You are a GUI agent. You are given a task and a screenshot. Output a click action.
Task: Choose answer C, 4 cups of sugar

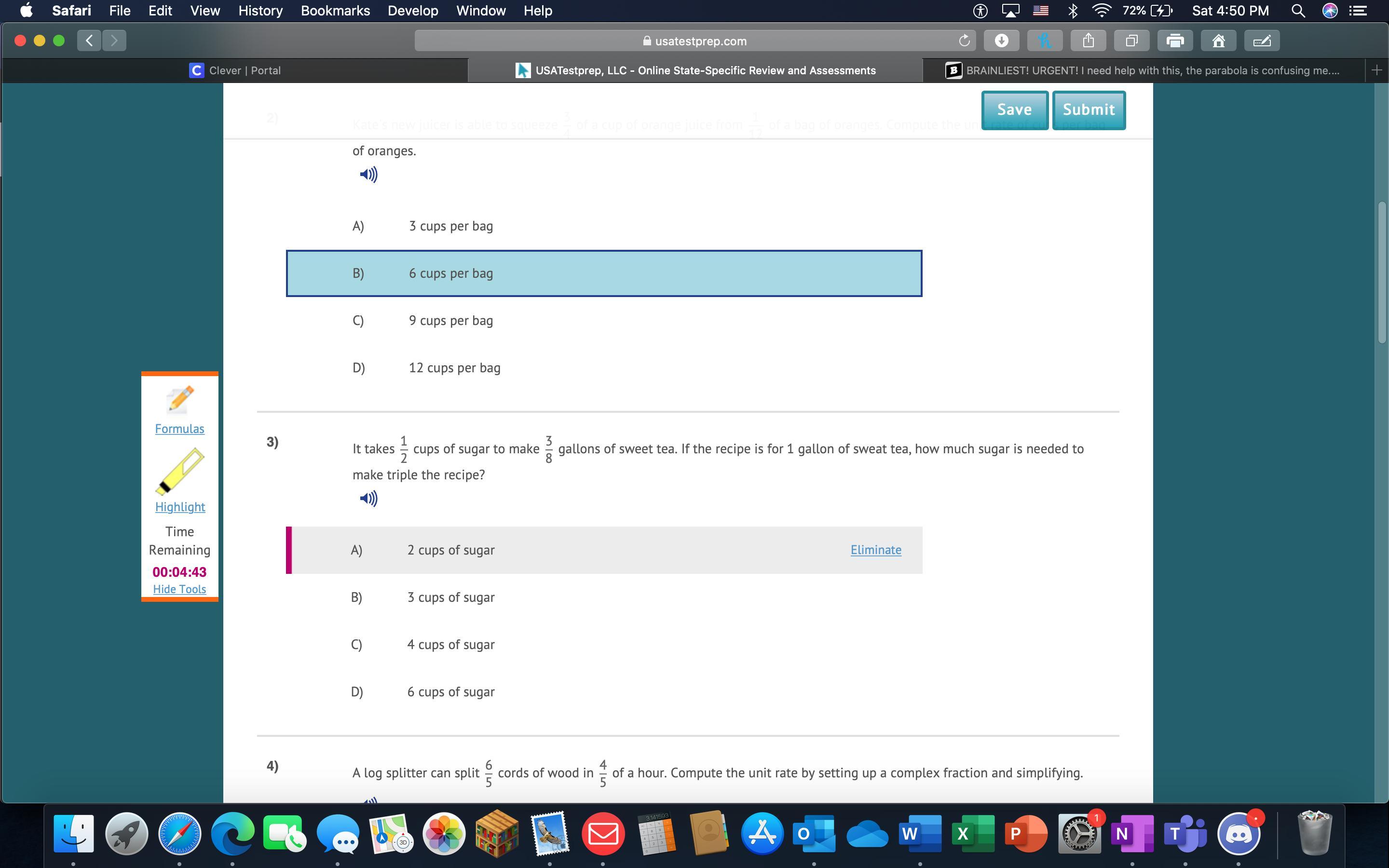tap(451, 645)
